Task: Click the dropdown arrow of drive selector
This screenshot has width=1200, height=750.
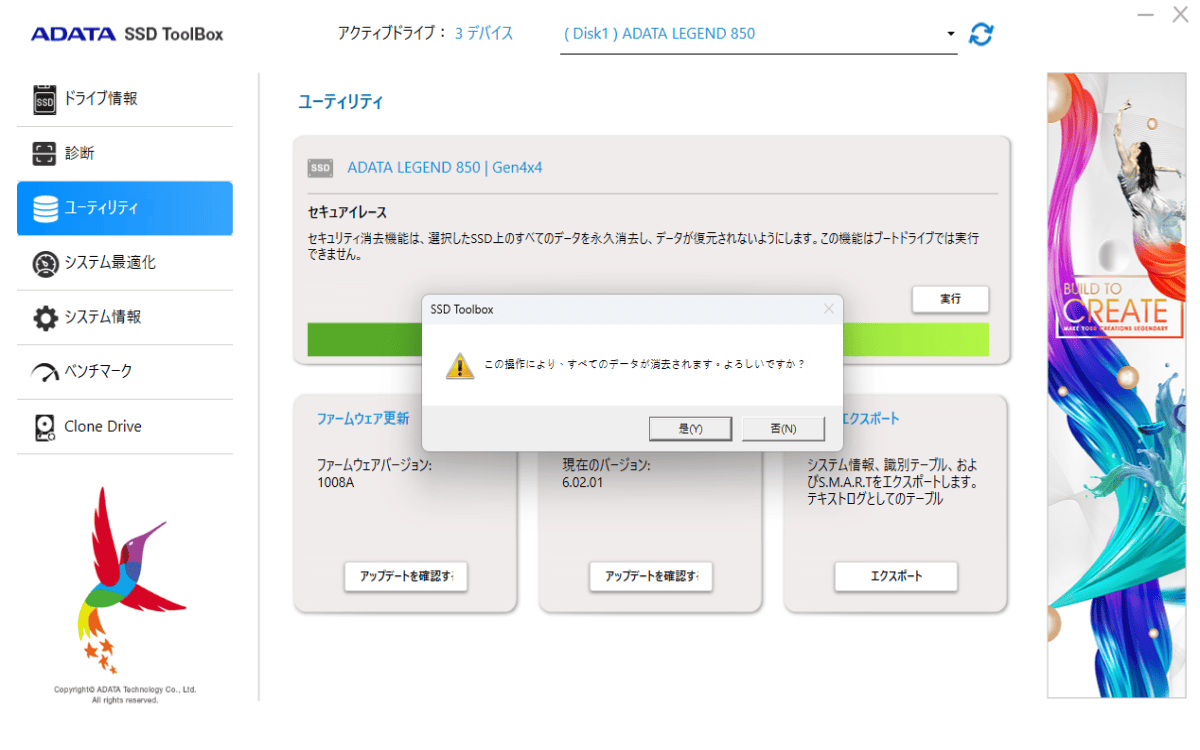Action: click(x=950, y=34)
